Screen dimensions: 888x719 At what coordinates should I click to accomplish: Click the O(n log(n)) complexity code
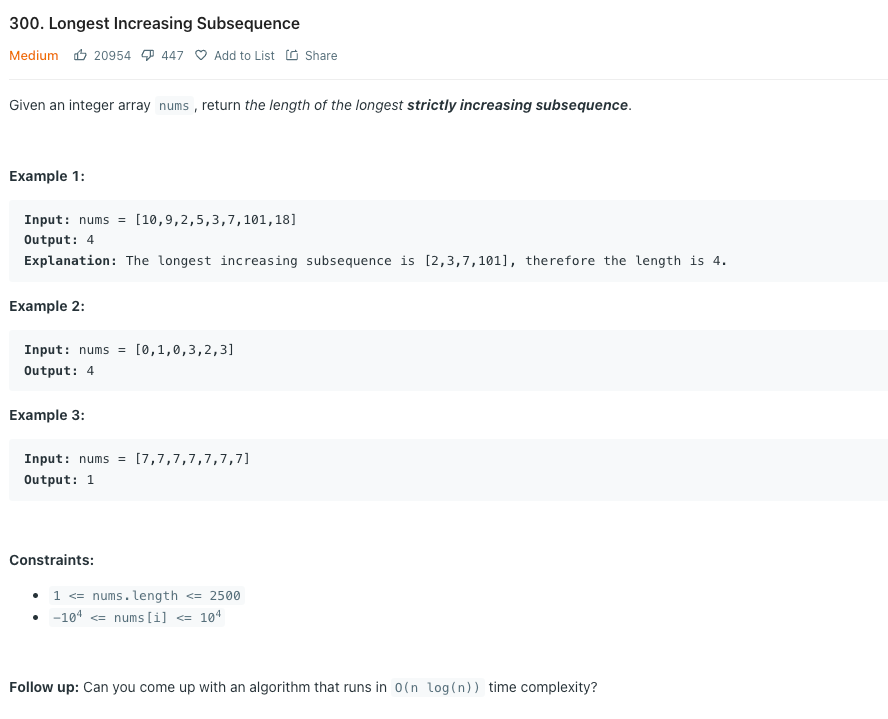tap(437, 687)
